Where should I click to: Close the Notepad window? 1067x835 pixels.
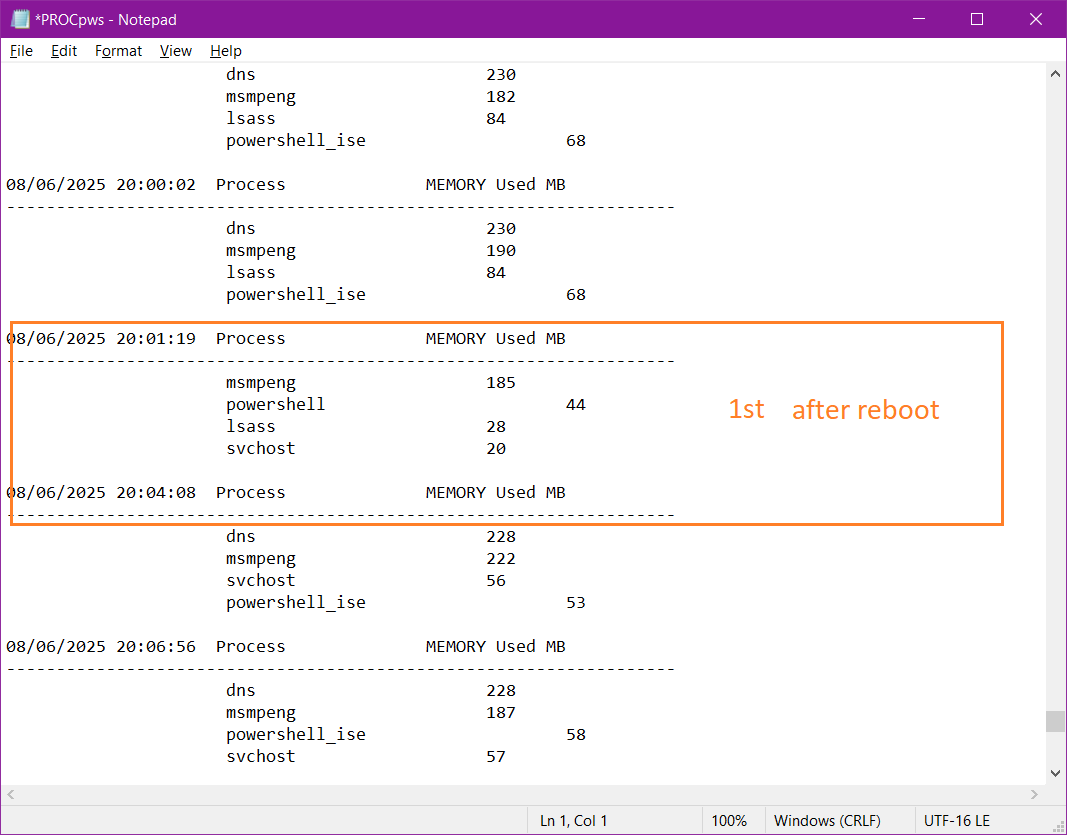point(1036,19)
